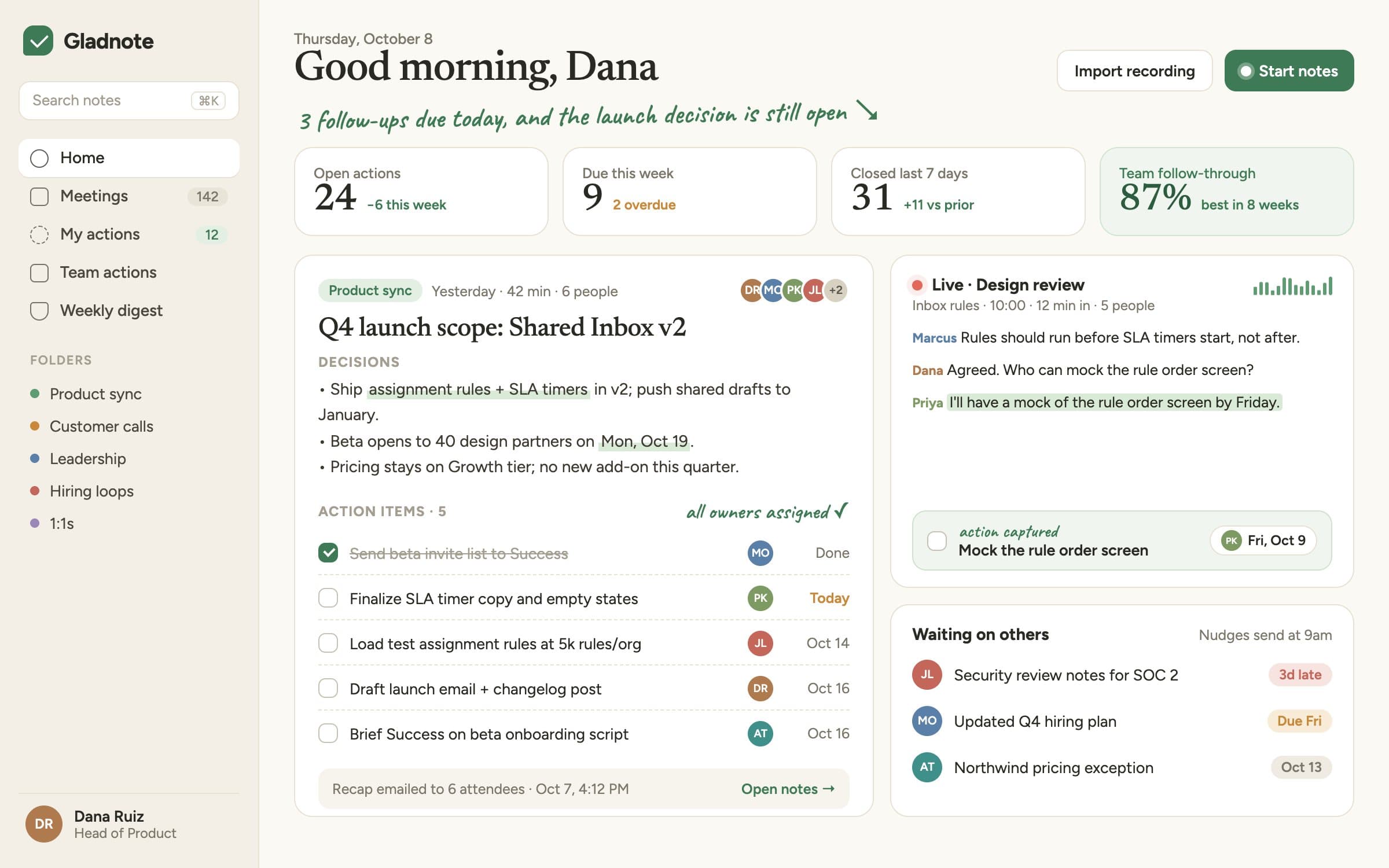This screenshot has width=1389, height=868.
Task: Click the Product sync meeting tag
Action: point(370,290)
